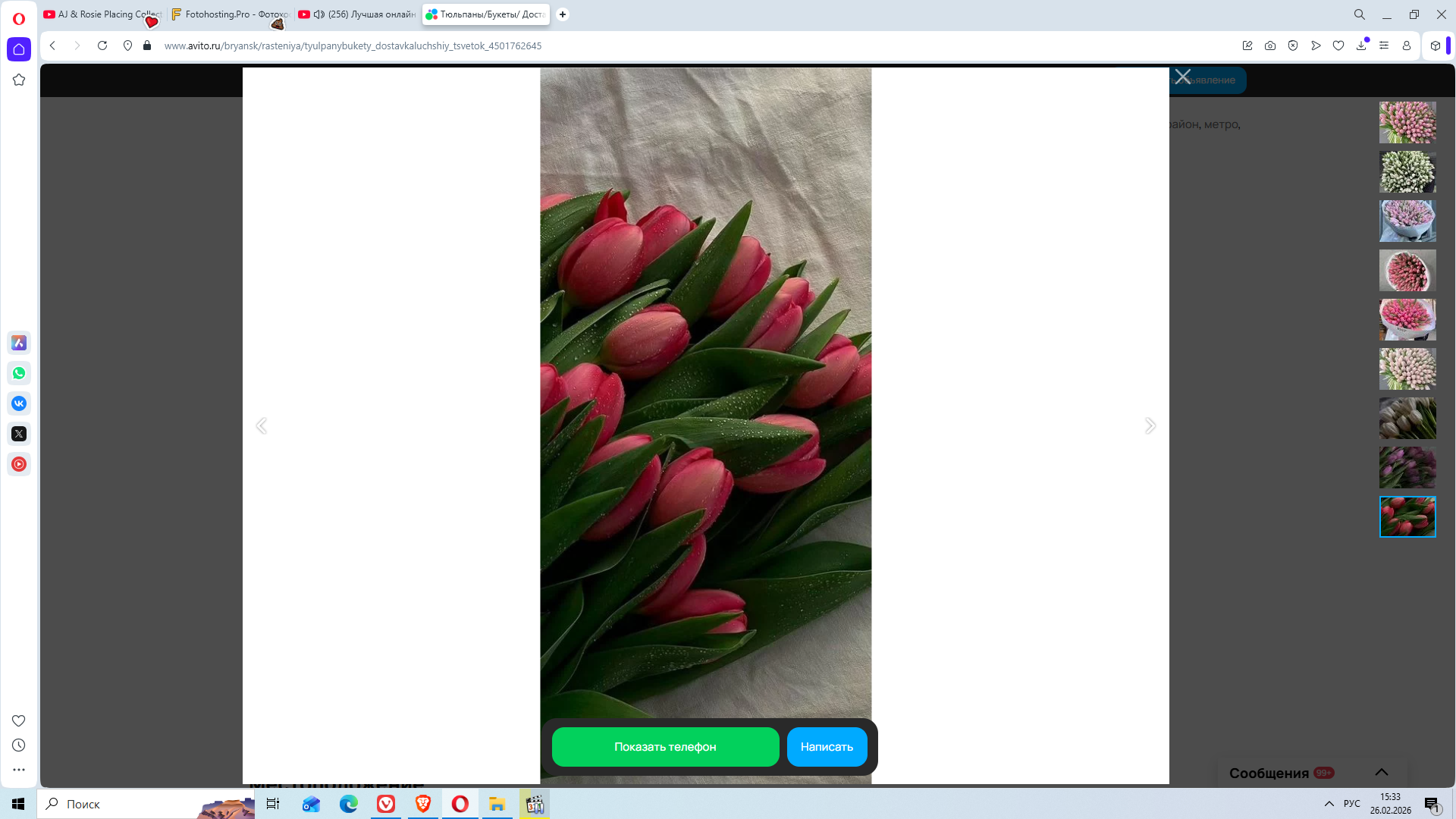
Task: Show hidden system tray icons
Action: [1329, 804]
